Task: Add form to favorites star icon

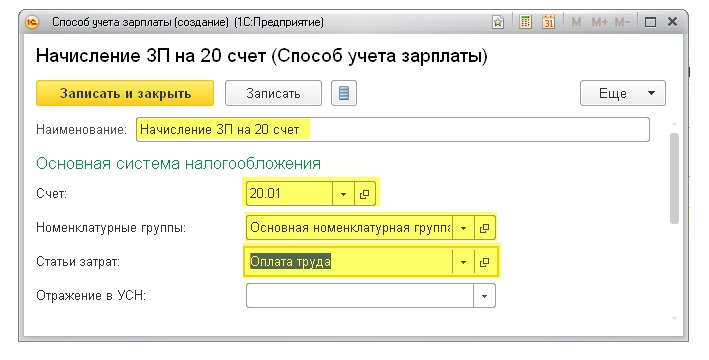Action: click(x=498, y=22)
